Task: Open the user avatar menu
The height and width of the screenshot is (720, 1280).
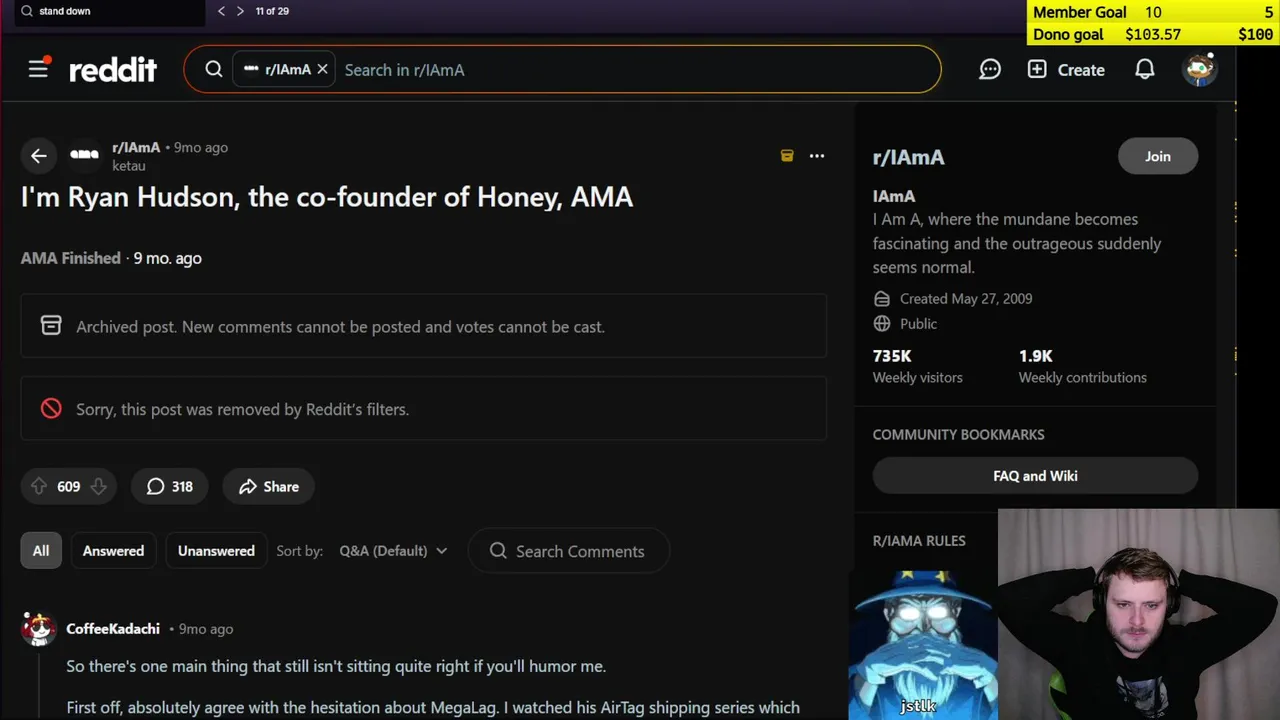Action: tap(1199, 70)
